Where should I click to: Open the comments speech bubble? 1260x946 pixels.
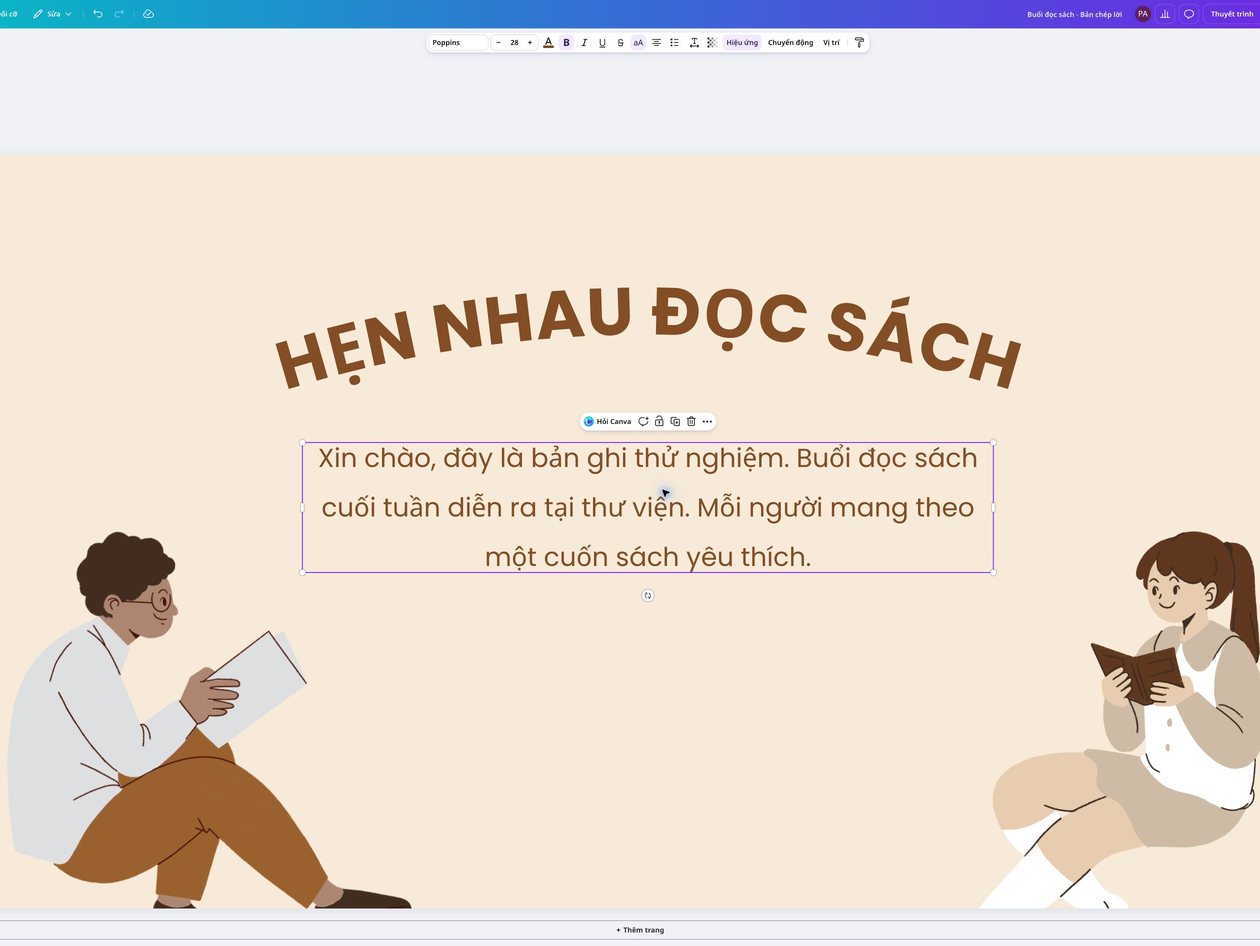(1189, 14)
